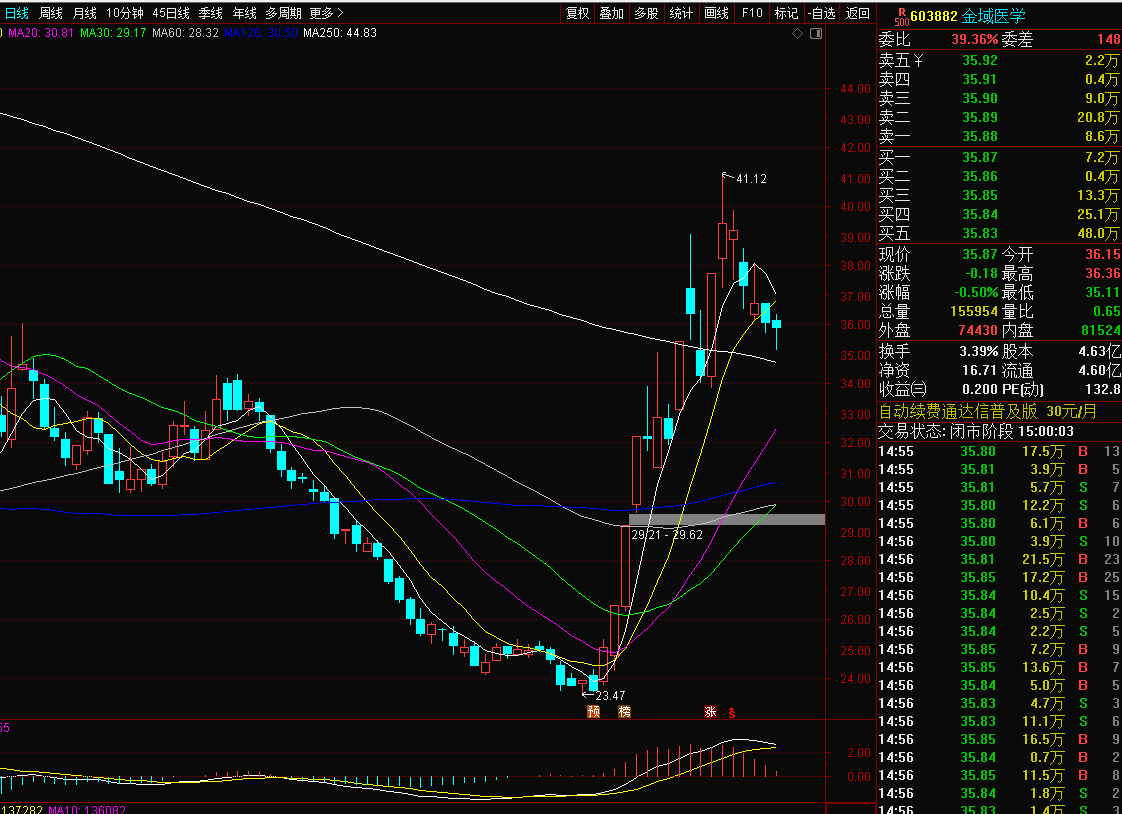Click the 复权 adjustment button
Viewport: 1122px width, 814px height.
[x=577, y=13]
